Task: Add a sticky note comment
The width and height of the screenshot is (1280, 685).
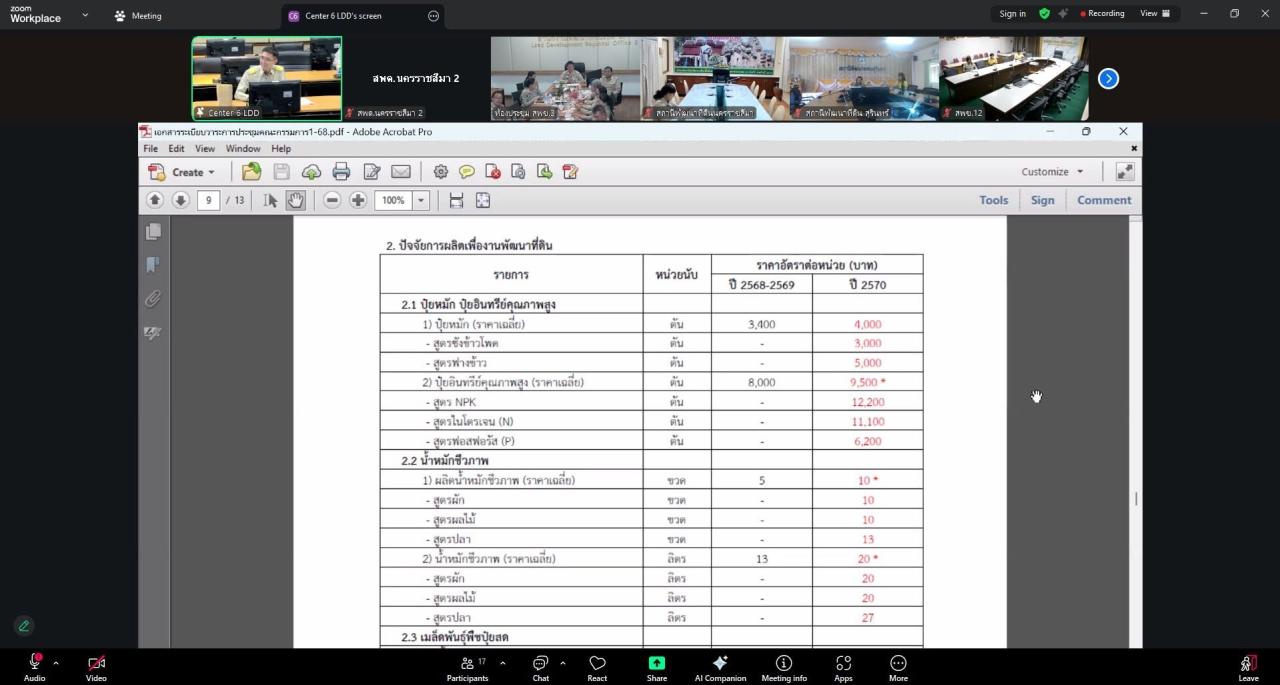Action: [x=467, y=172]
